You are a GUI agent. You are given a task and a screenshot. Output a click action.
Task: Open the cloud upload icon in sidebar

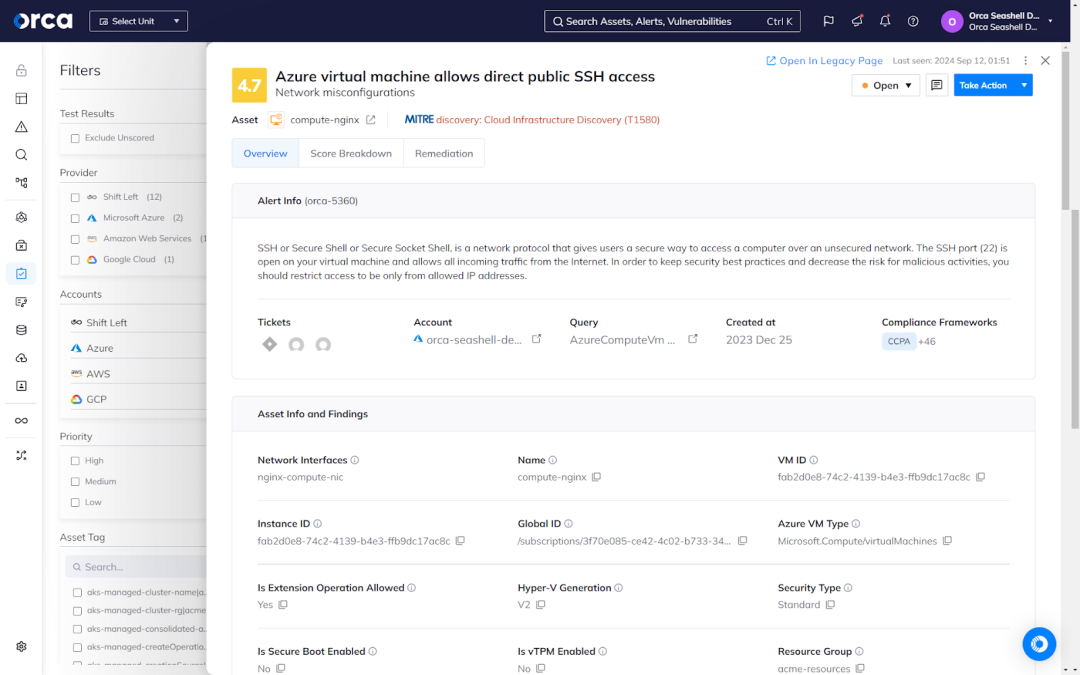21,358
